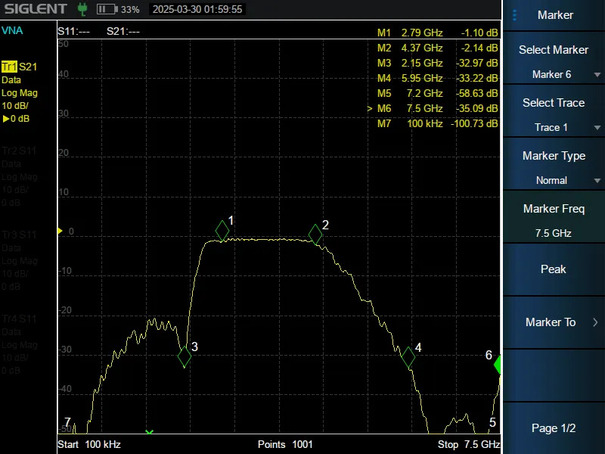The height and width of the screenshot is (454, 605).
Task: Click the yellow 0 dB reference arrow
Action: click(60, 231)
